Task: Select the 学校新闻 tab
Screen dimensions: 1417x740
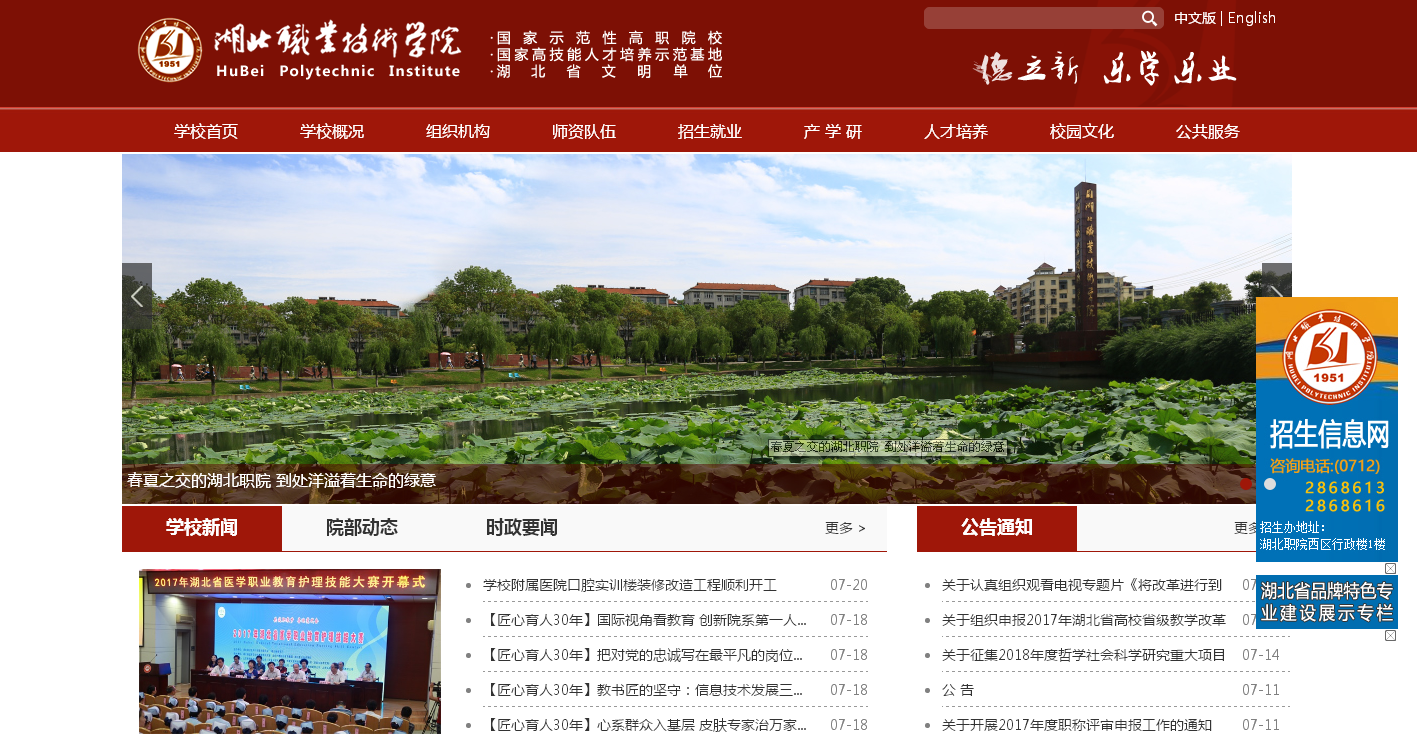Action: (x=202, y=528)
